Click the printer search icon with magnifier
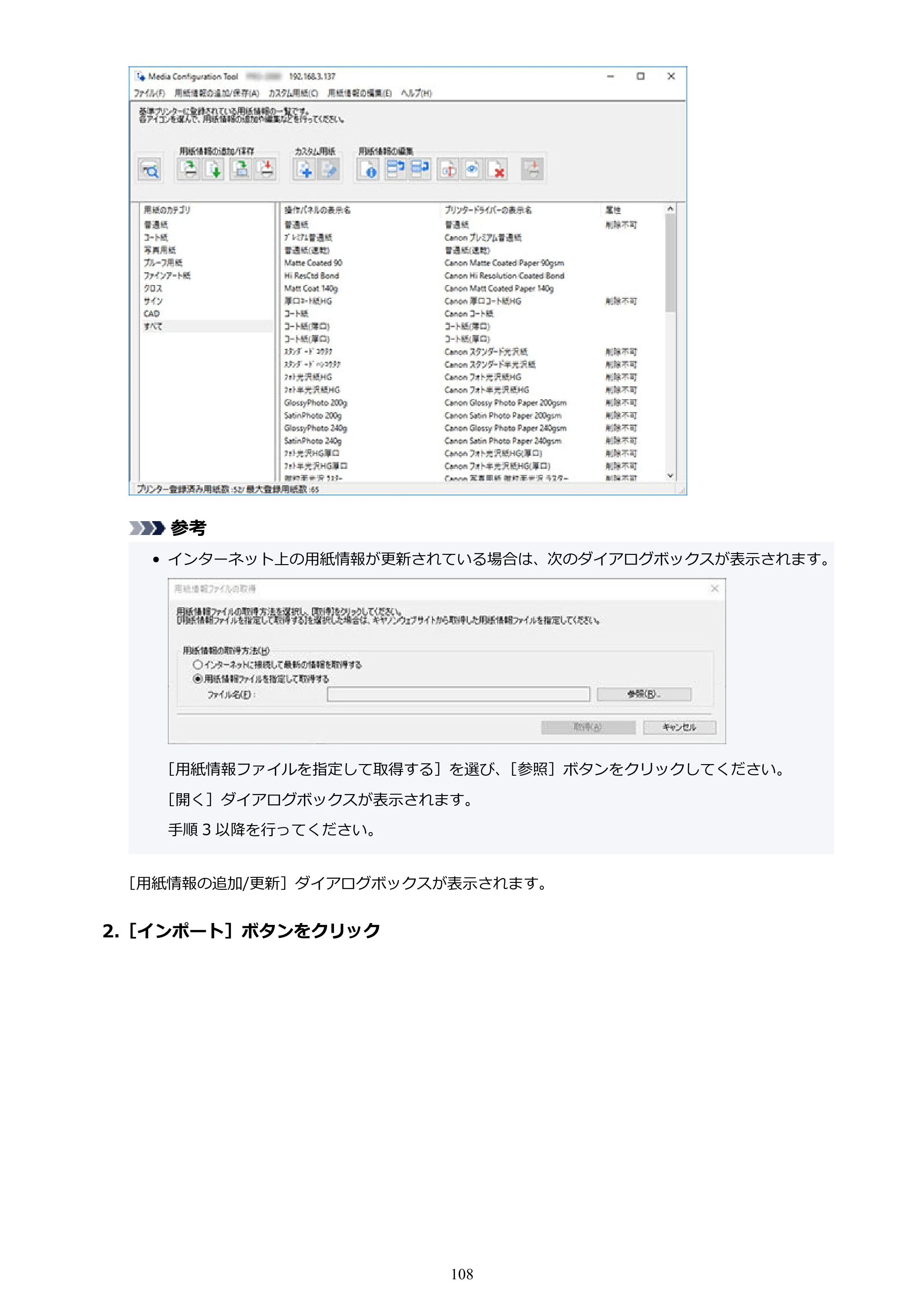The height and width of the screenshot is (1307, 924). [150, 170]
